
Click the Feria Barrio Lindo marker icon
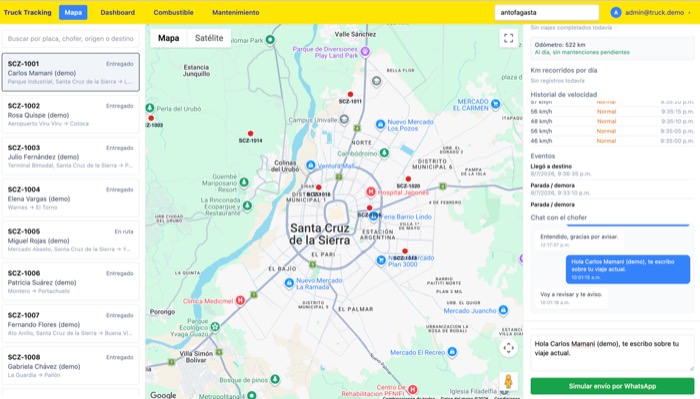374,216
